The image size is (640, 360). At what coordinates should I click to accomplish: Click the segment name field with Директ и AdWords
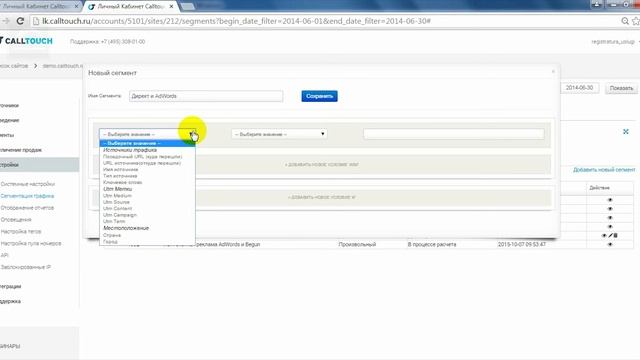206,96
